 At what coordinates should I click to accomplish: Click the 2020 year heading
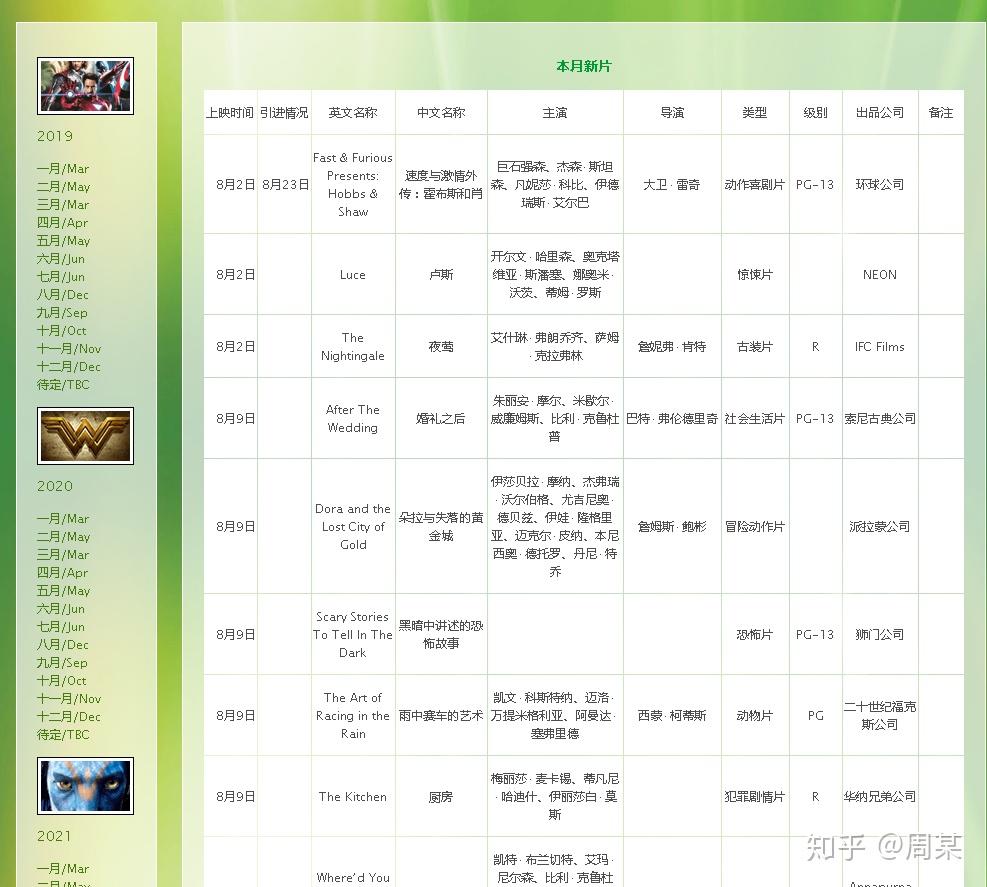pos(55,486)
